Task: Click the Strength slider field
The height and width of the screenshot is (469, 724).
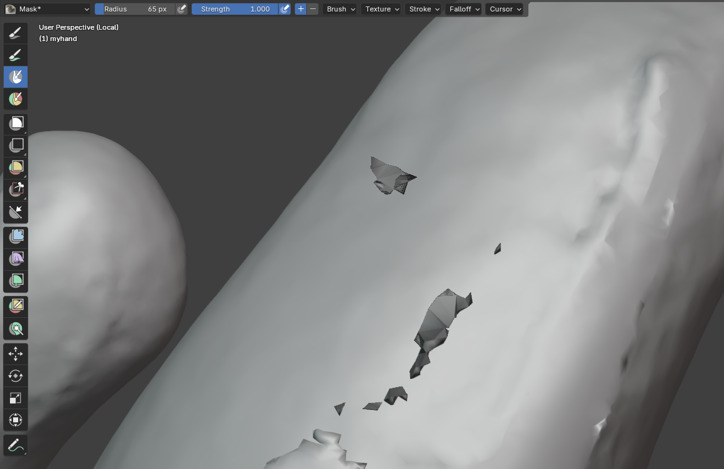Action: click(235, 9)
